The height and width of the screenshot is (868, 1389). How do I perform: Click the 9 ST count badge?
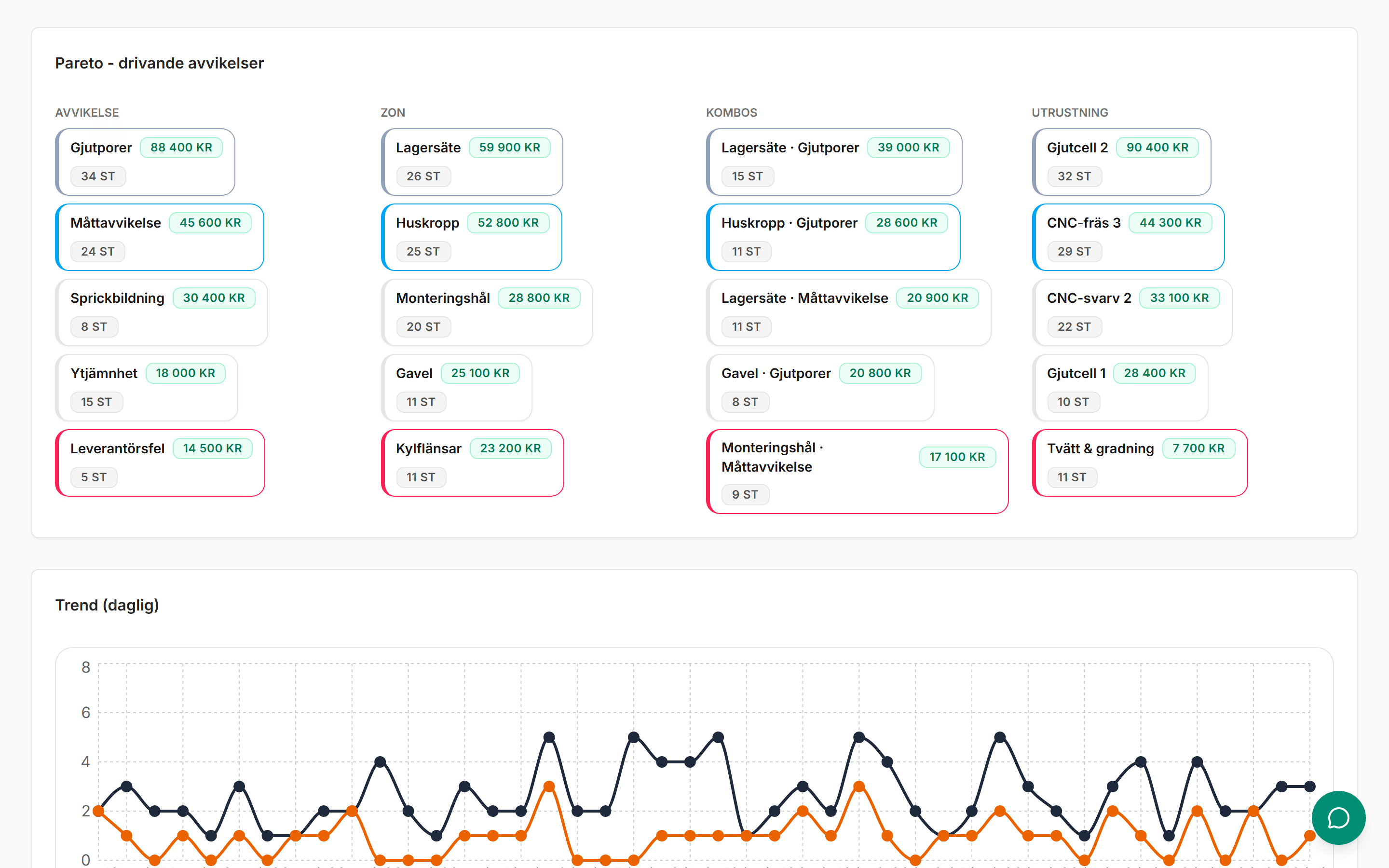745,494
